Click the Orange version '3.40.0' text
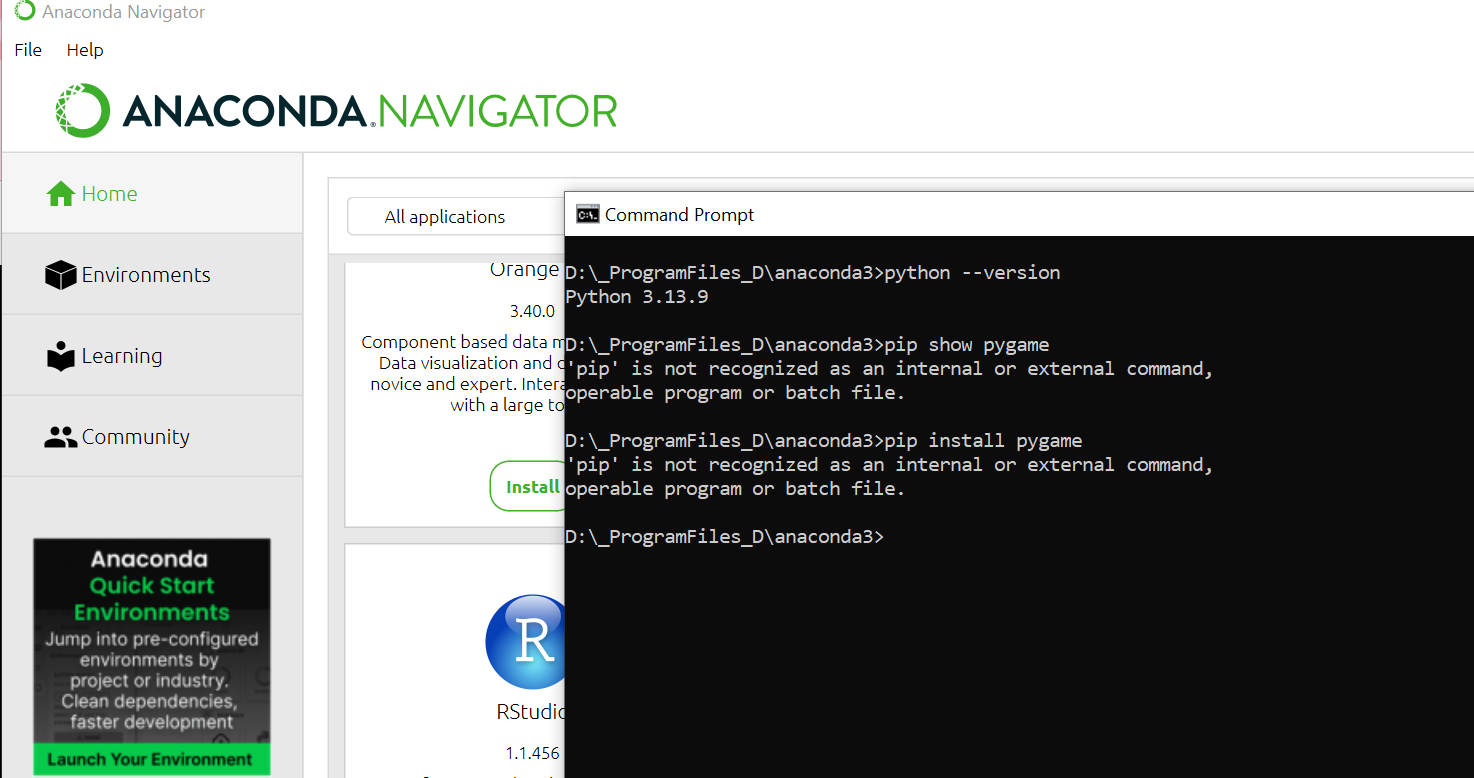 [x=532, y=311]
